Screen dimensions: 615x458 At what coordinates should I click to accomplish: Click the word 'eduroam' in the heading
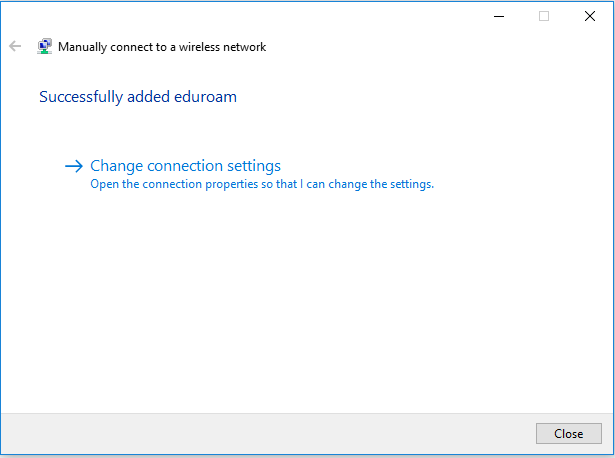coord(208,97)
